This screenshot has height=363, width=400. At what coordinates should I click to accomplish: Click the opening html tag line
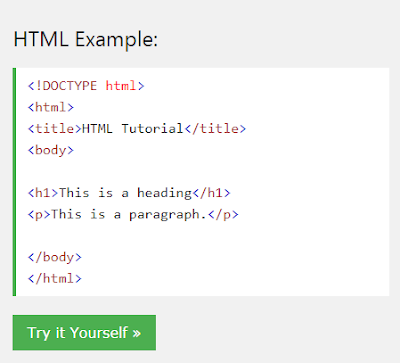coord(51,107)
